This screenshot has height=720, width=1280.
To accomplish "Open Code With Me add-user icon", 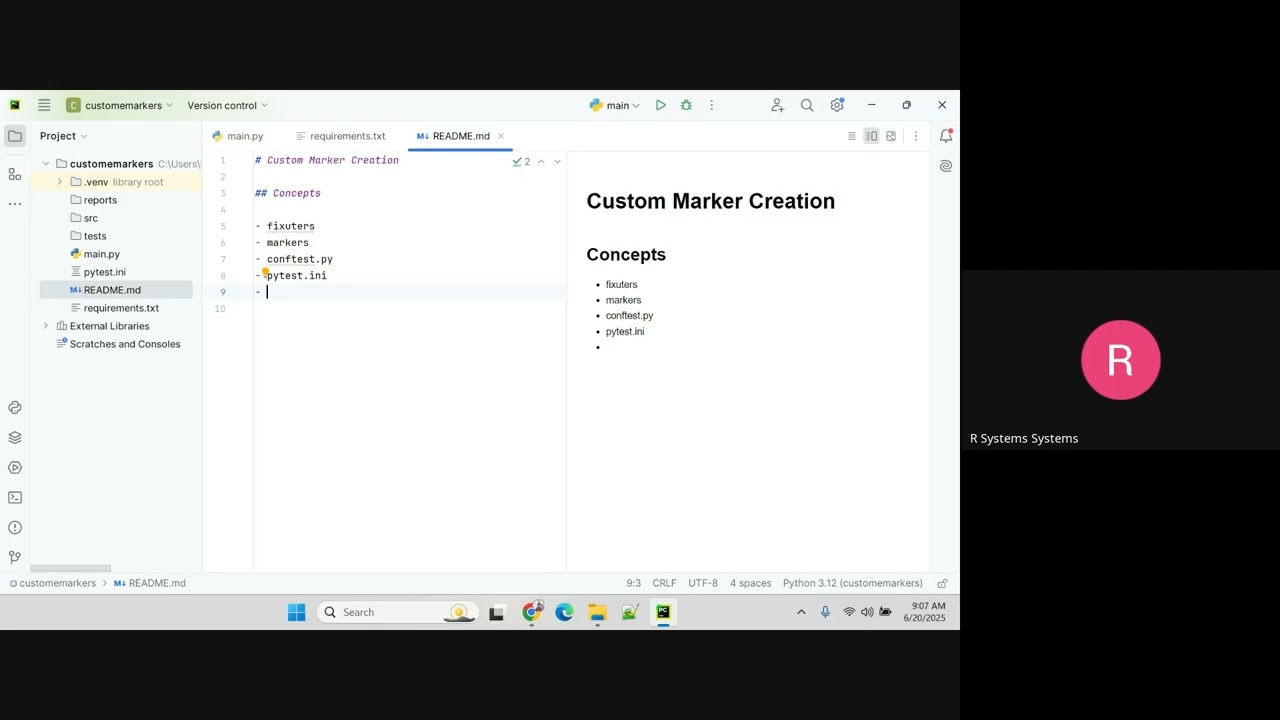I will coord(777,105).
